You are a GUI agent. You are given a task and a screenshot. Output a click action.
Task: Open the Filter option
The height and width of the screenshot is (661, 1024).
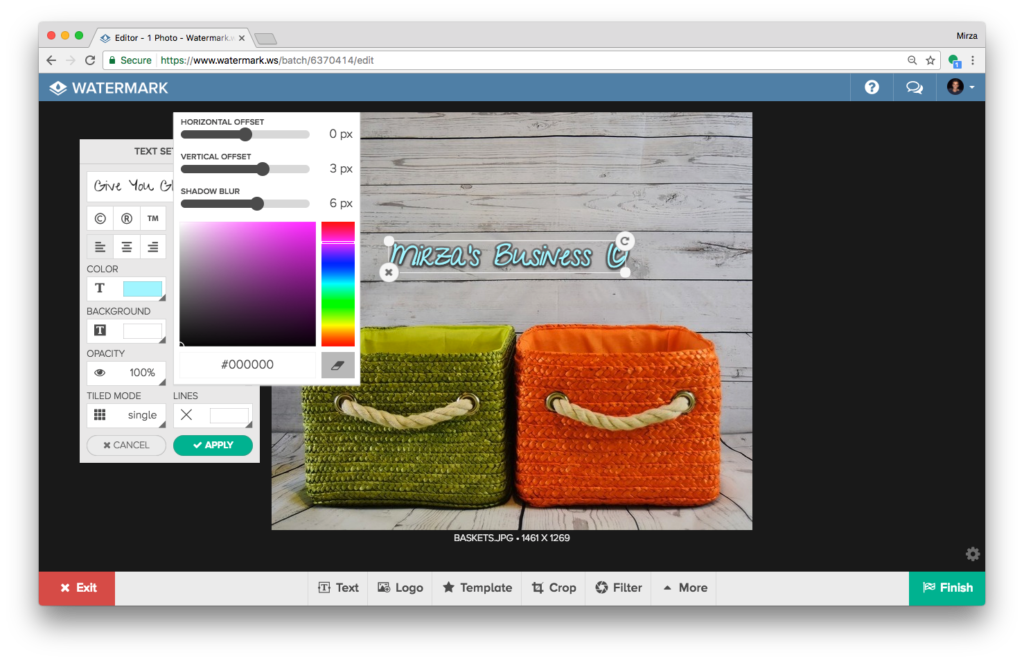click(x=618, y=588)
